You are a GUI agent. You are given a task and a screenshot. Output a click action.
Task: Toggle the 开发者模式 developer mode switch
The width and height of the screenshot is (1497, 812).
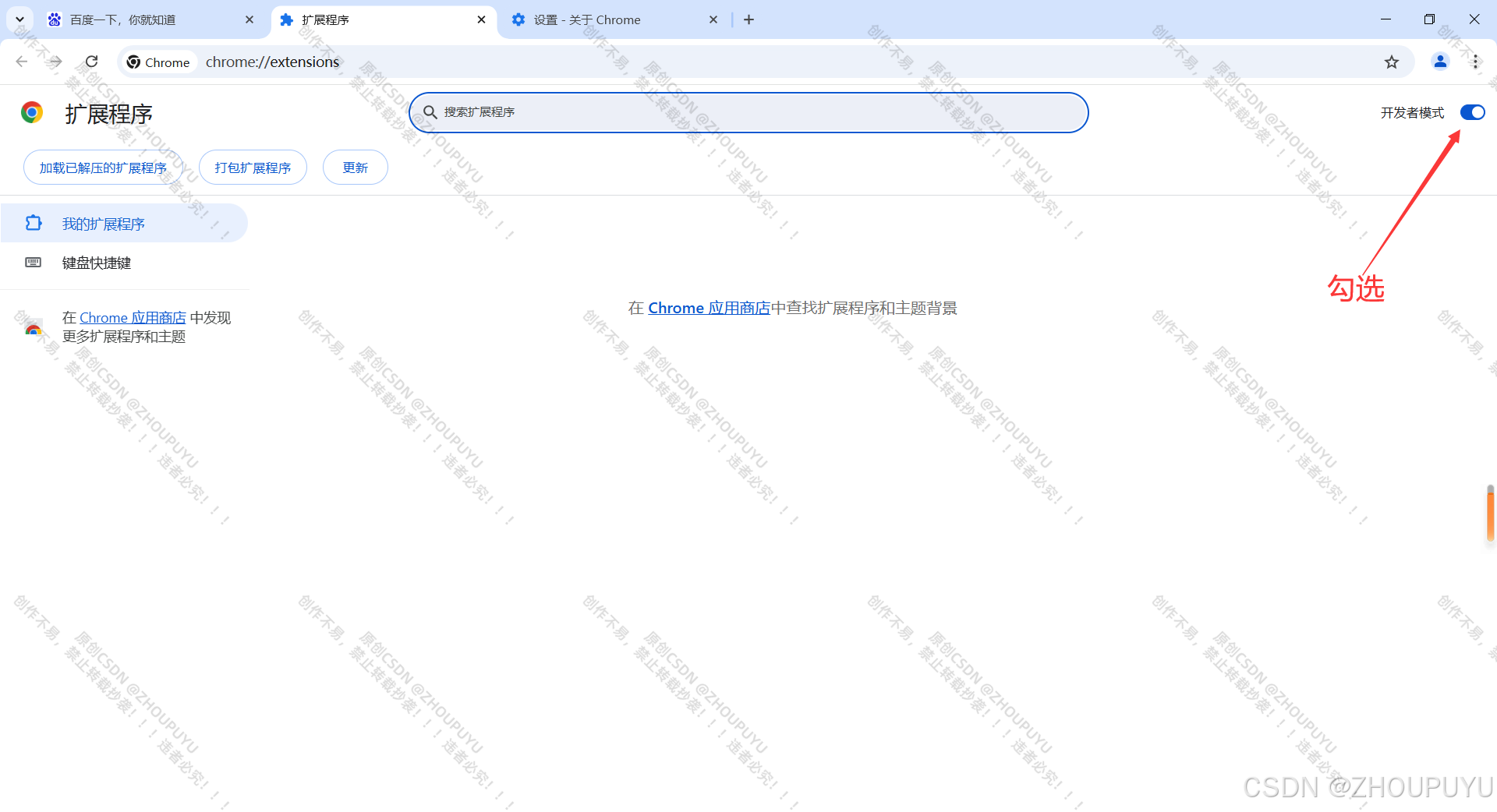(x=1472, y=113)
